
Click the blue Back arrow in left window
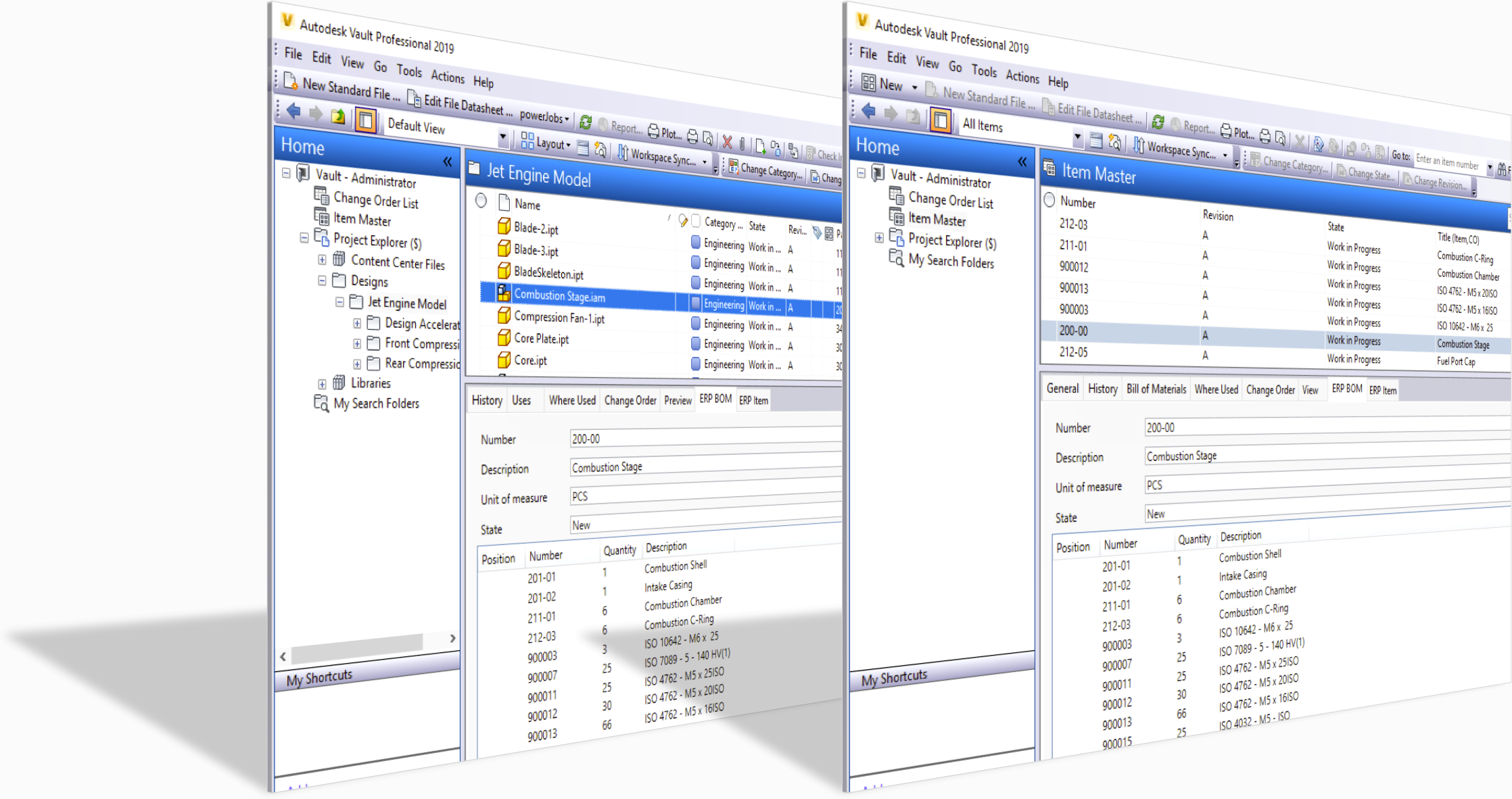pos(293,112)
